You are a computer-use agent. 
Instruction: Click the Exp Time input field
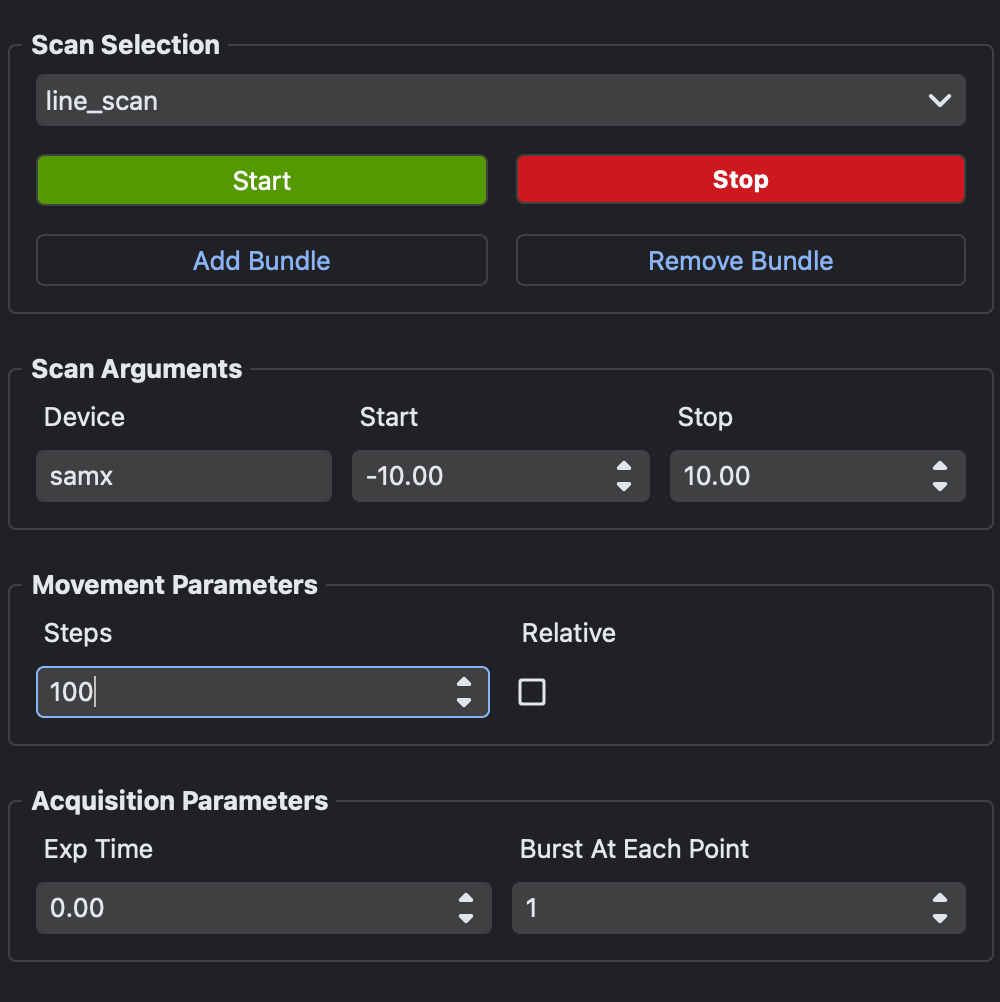[x=240, y=908]
